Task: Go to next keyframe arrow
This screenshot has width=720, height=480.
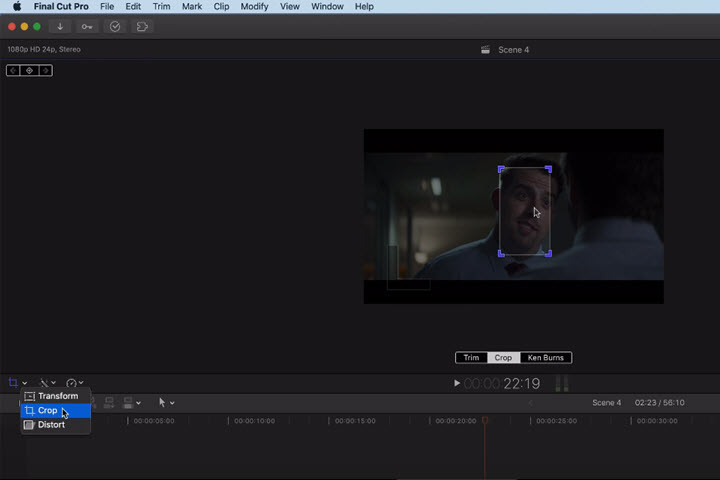Action: [45, 71]
